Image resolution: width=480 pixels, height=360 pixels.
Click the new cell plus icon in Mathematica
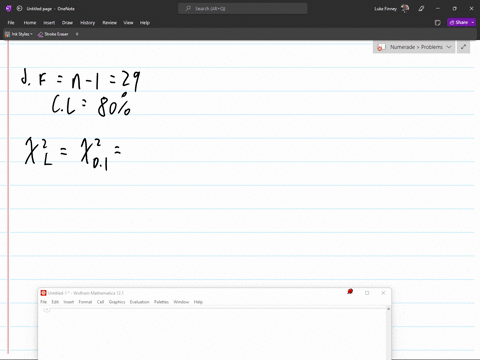pyautogui.click(x=47, y=310)
